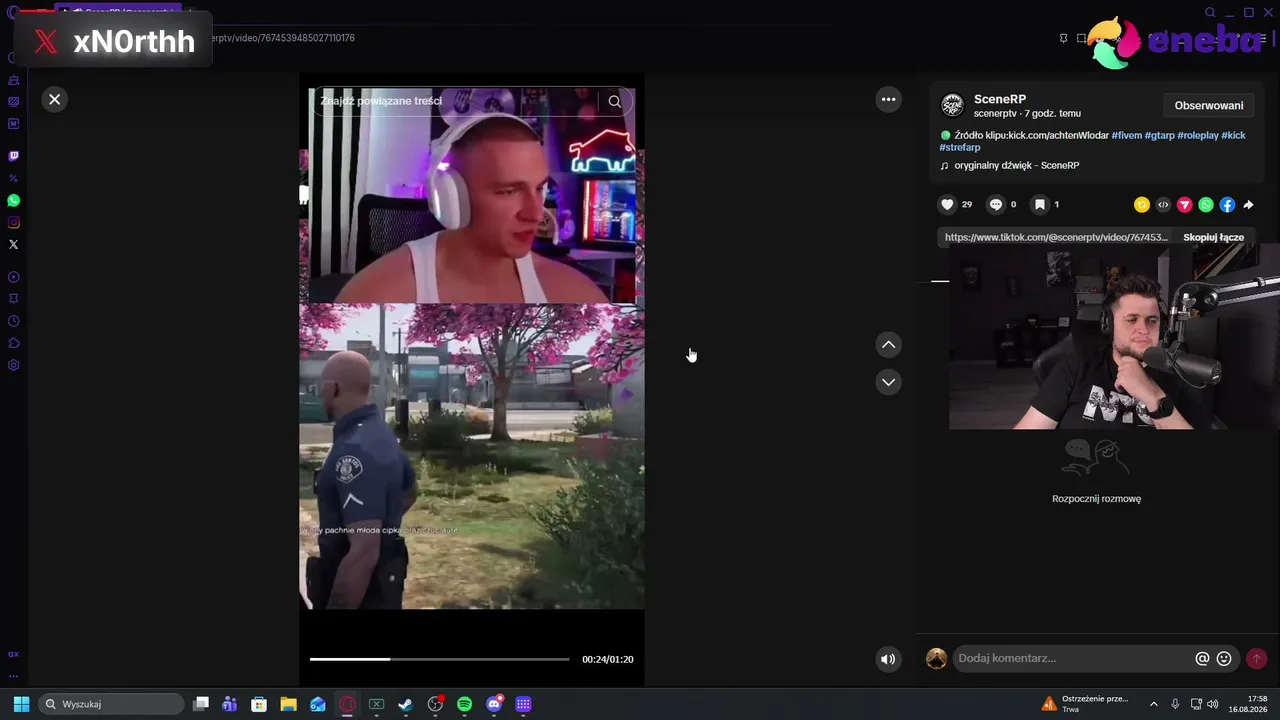Viewport: 1280px width, 720px height.
Task: Show hidden system tray icons chevron
Action: [1153, 704]
